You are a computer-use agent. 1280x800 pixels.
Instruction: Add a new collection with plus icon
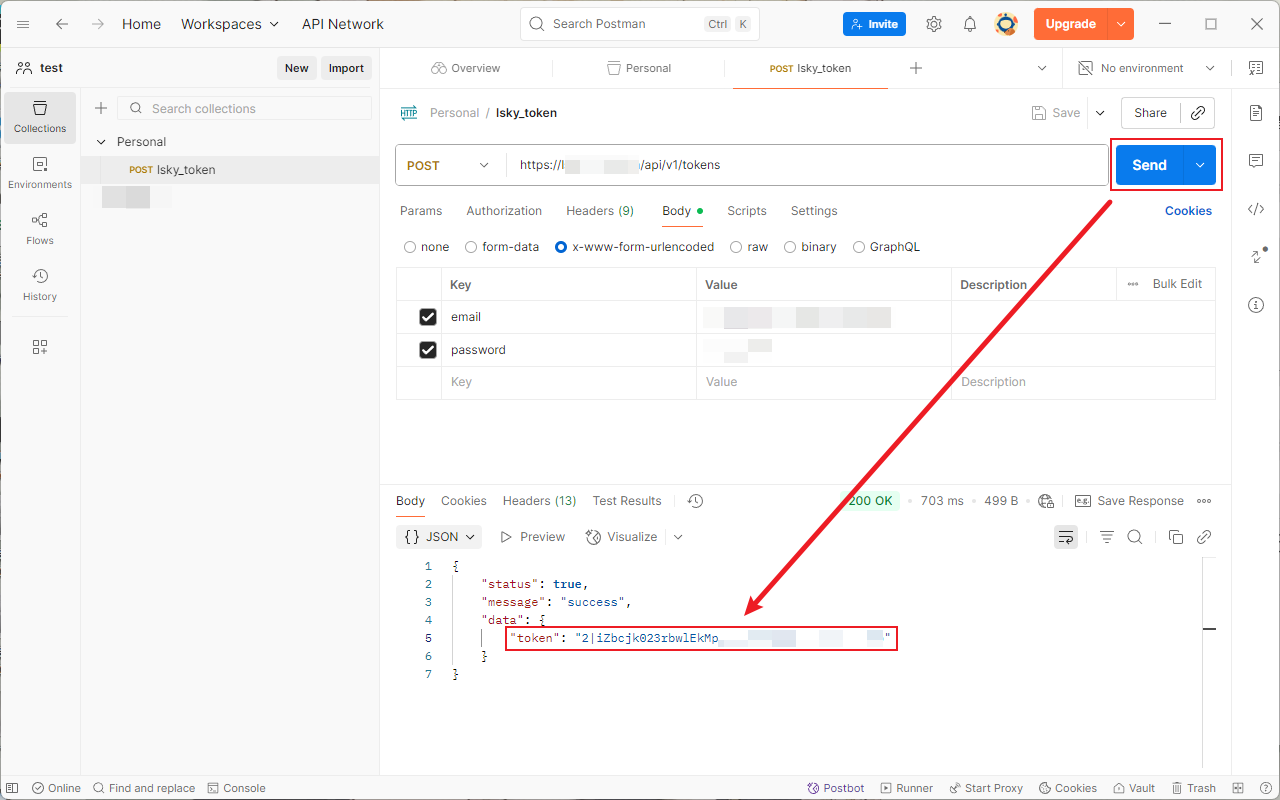pos(100,108)
